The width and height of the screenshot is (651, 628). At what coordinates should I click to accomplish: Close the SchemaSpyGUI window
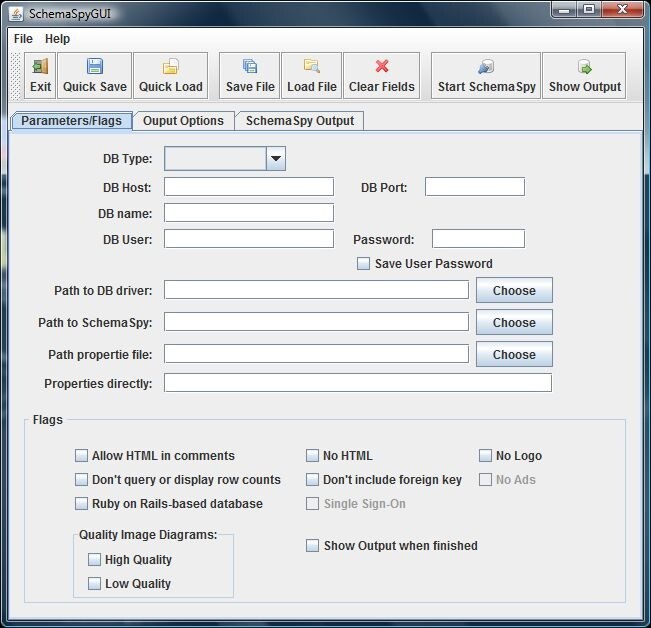[622, 10]
